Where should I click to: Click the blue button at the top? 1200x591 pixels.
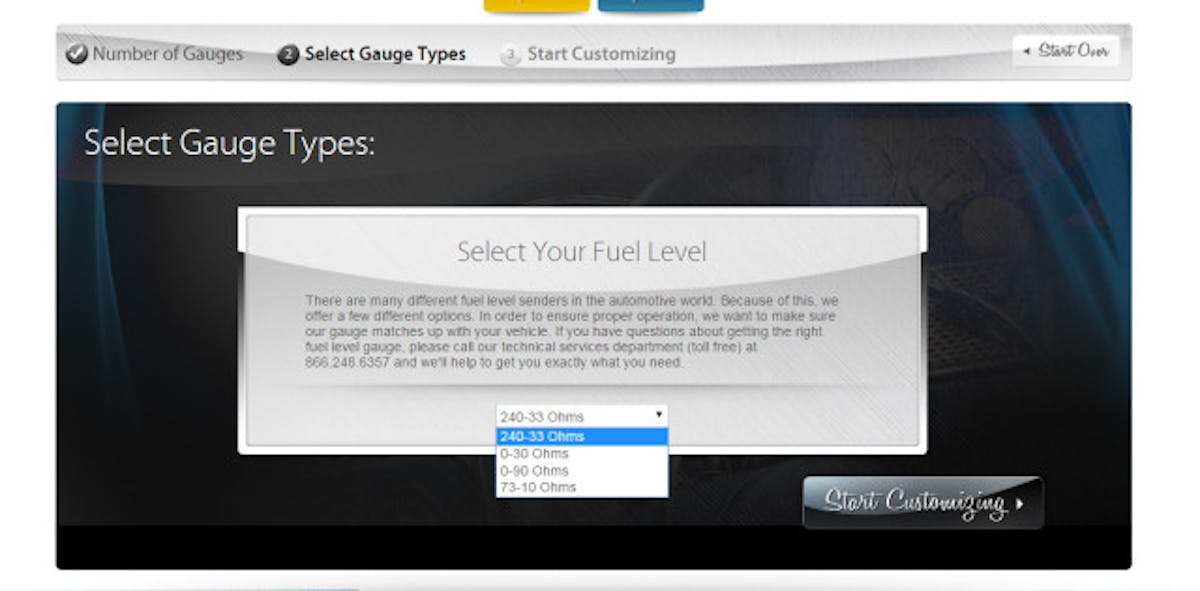(650, 5)
